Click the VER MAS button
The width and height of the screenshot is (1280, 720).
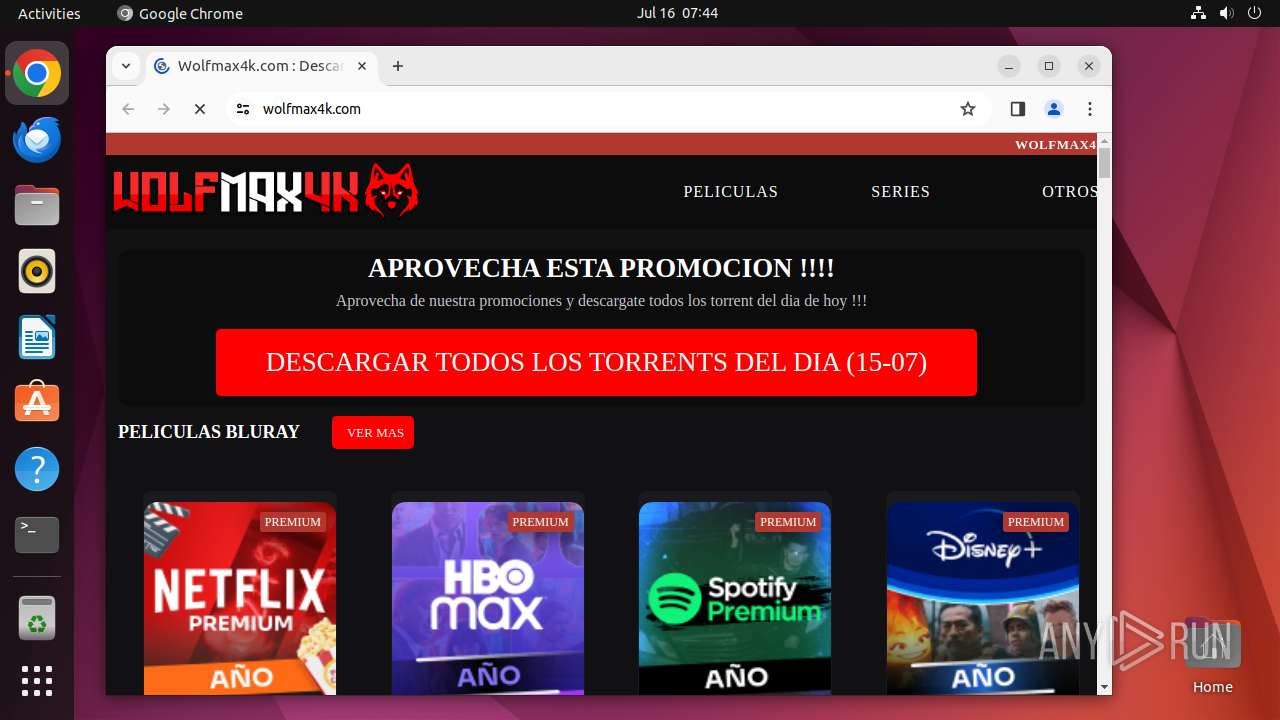(x=373, y=432)
